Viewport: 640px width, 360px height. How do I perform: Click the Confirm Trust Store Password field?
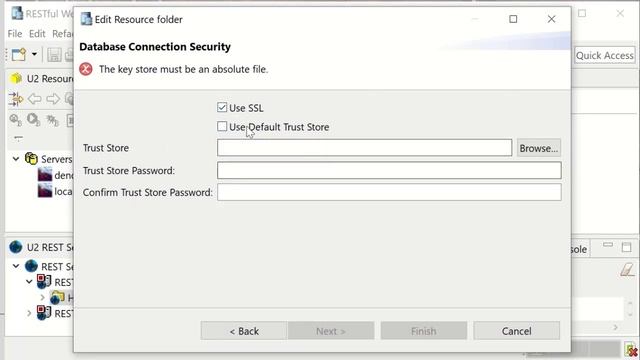389,192
